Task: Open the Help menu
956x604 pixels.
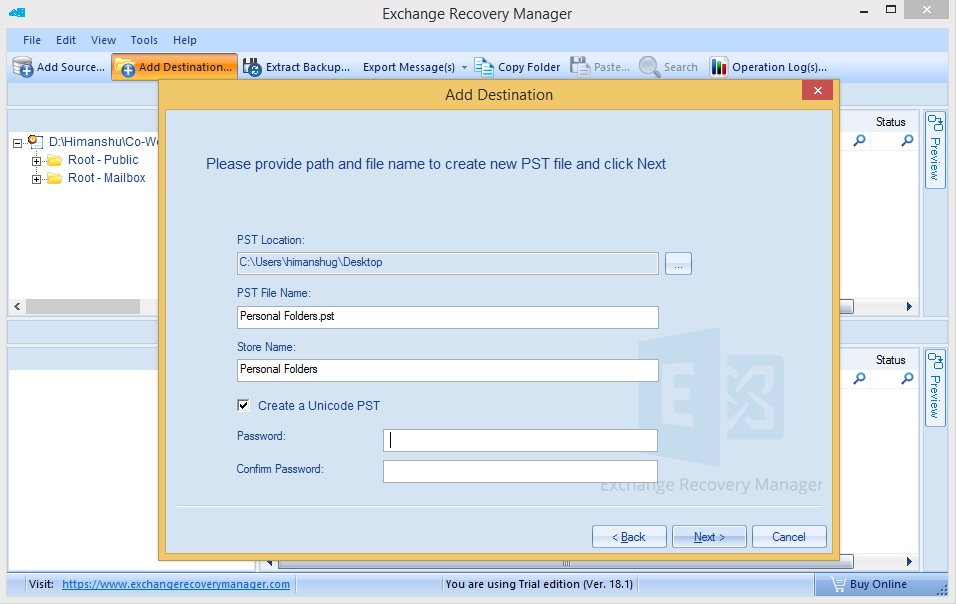Action: tap(185, 40)
